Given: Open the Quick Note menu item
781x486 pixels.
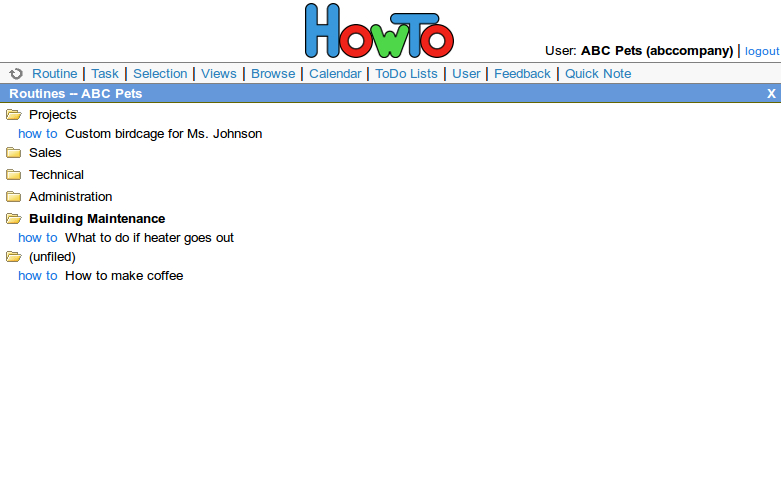Looking at the screenshot, I should (598, 74).
